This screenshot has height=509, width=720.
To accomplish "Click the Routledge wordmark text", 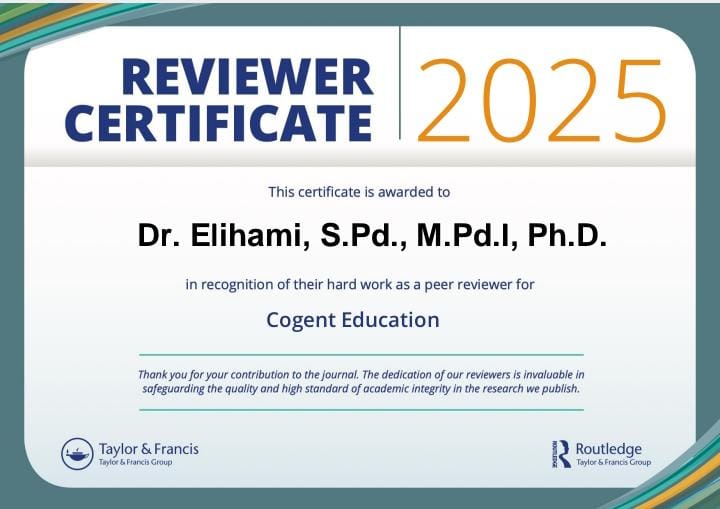I will click(608, 449).
